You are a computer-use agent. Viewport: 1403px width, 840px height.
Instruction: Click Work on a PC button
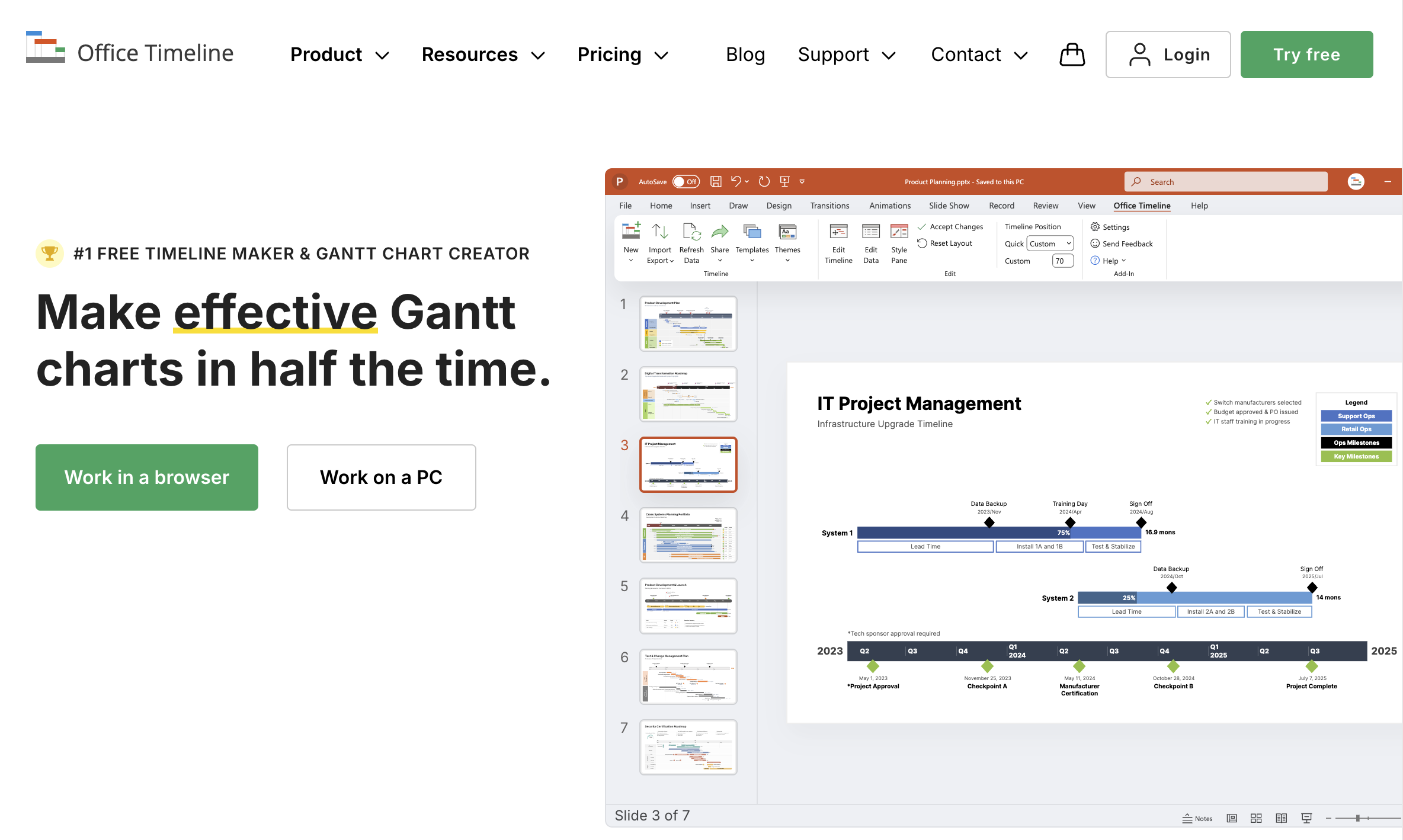click(x=382, y=477)
